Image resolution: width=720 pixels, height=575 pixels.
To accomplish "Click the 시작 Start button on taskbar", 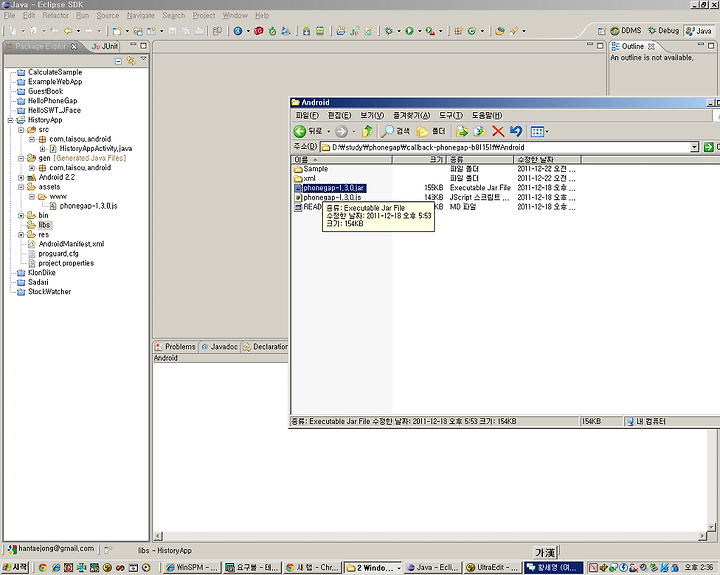I will (15, 567).
